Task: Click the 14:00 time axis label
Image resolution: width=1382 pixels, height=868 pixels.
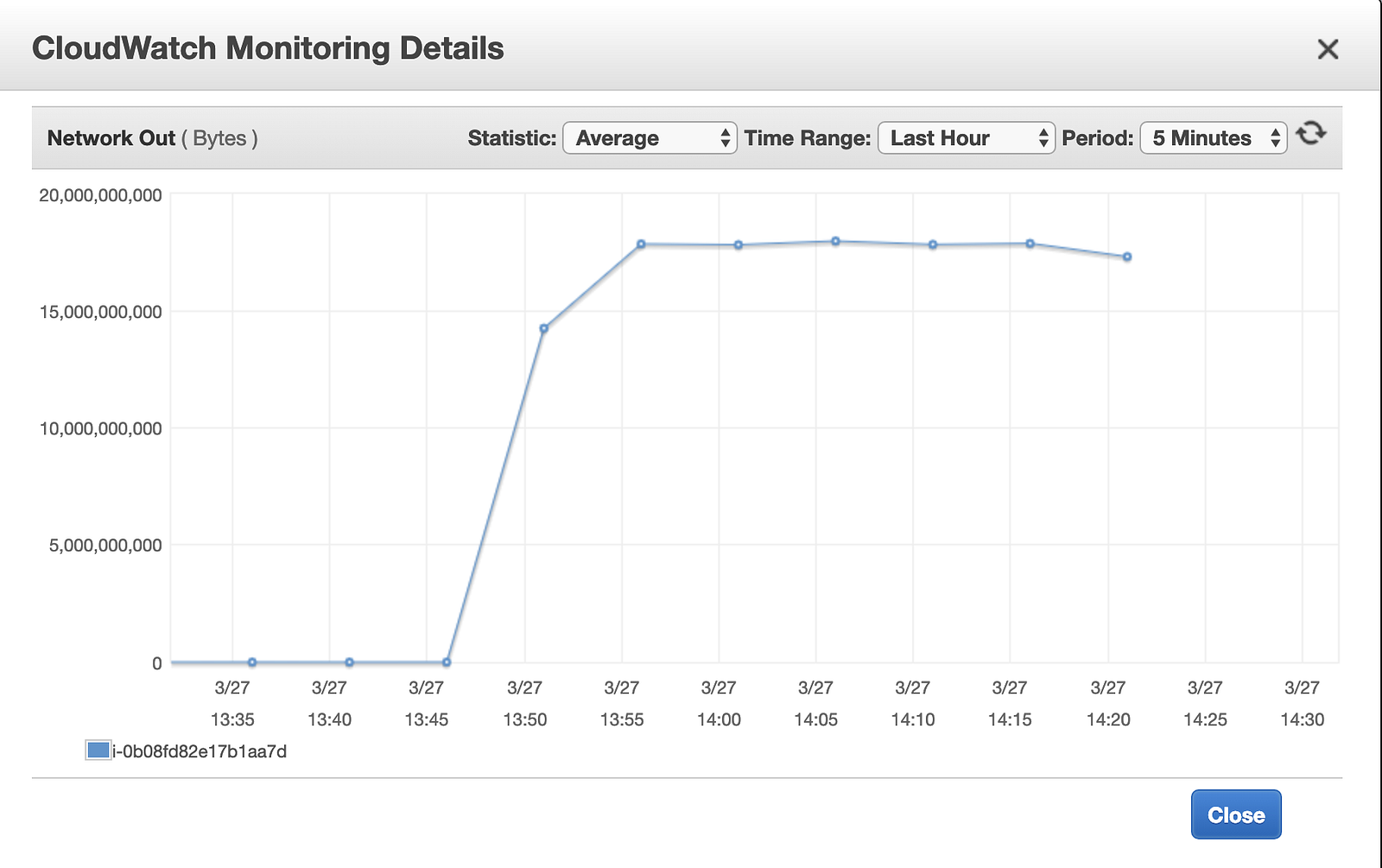Action: 719,719
